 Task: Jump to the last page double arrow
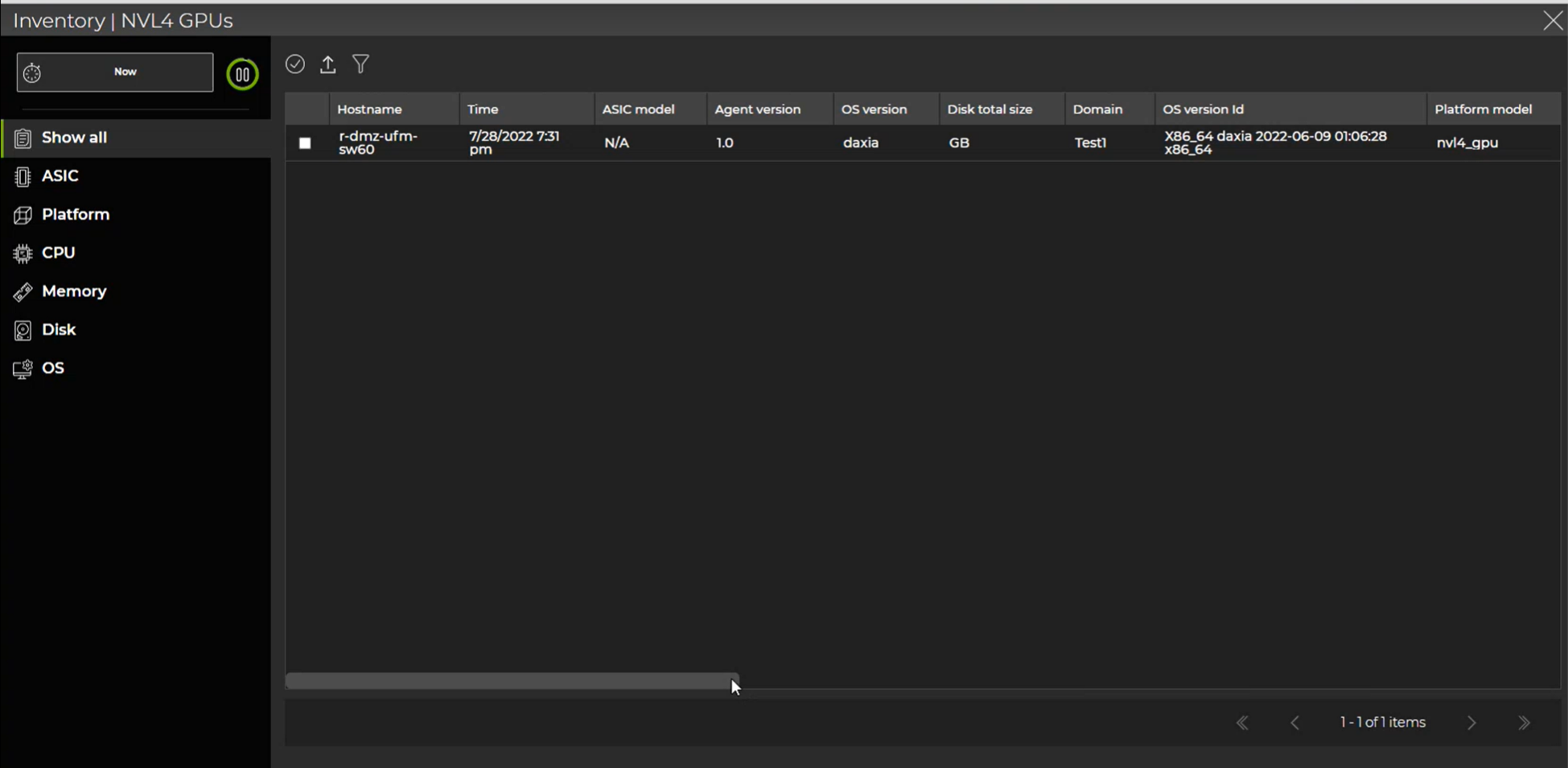1524,723
